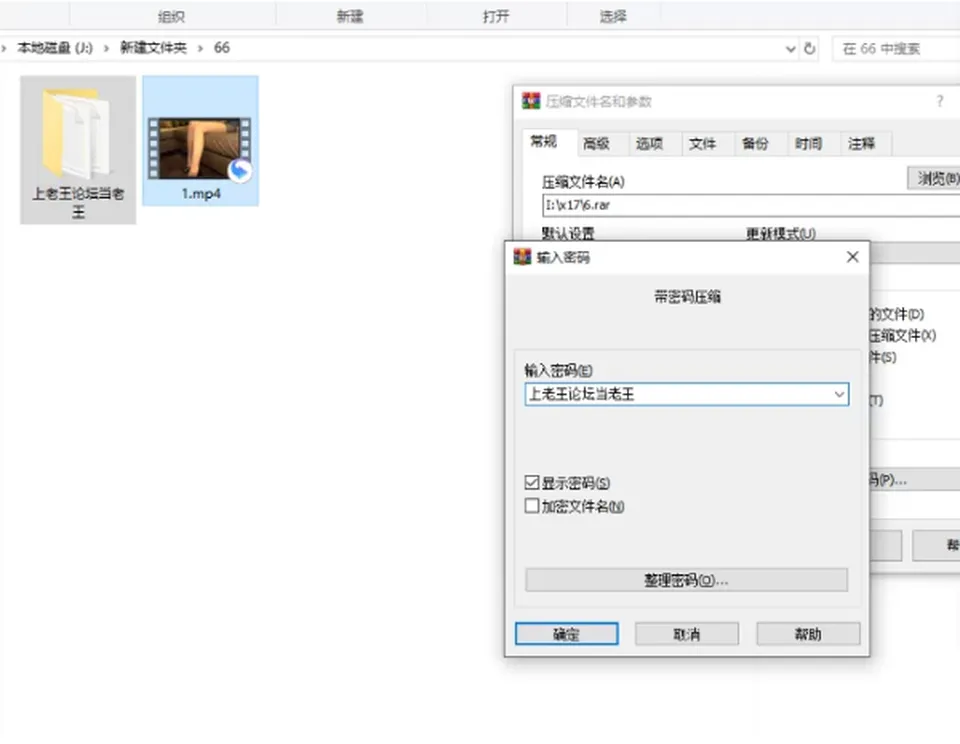The height and width of the screenshot is (744, 960).
Task: Click the 浏览 button for archive name
Action: point(934,178)
